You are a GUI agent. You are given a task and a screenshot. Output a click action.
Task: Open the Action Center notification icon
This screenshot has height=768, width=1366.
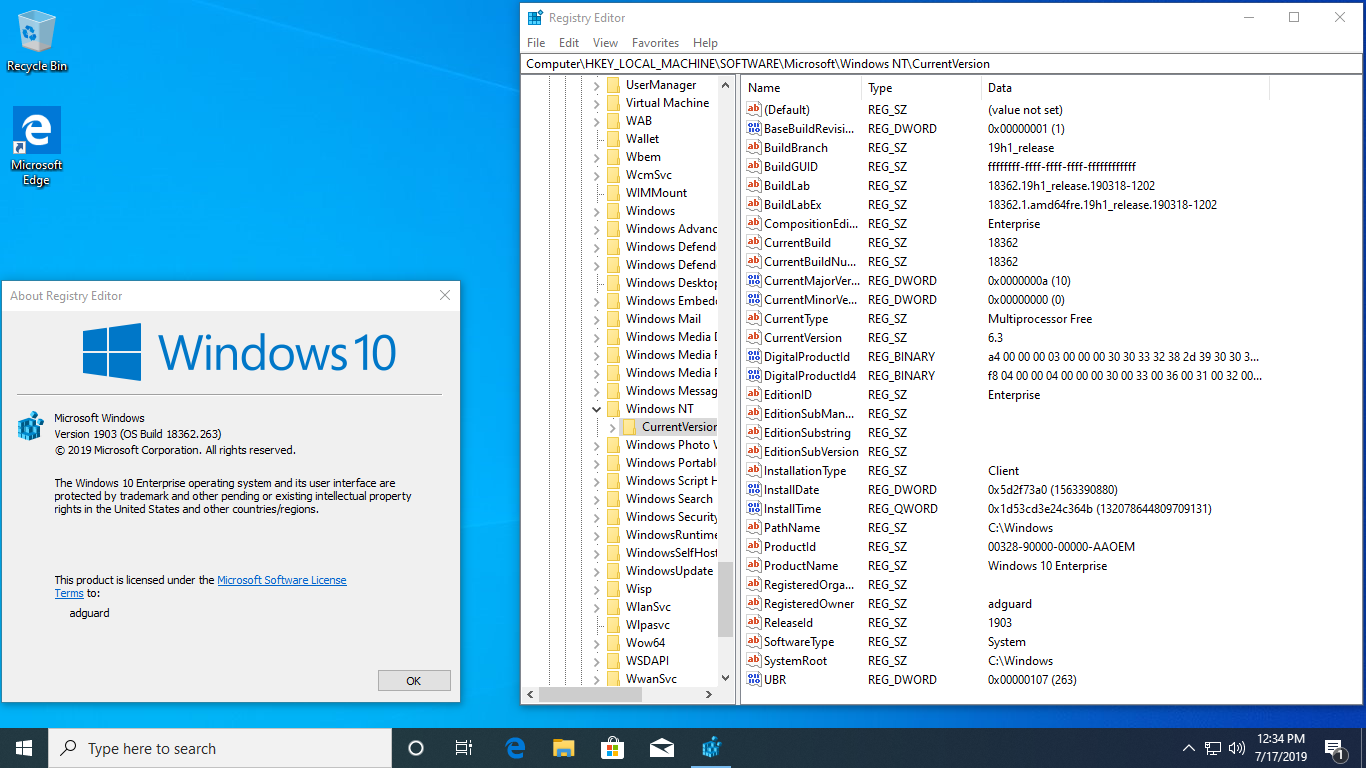[1334, 748]
